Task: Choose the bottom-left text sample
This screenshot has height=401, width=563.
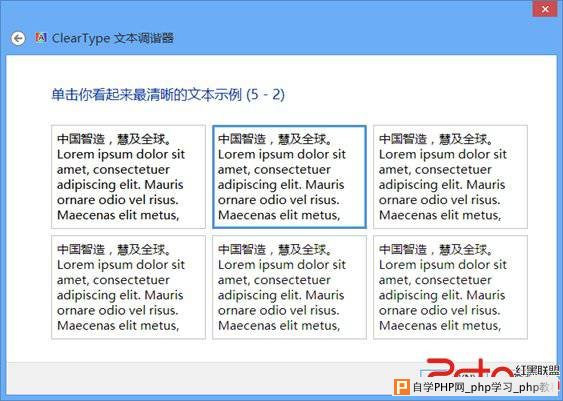Action: point(128,287)
